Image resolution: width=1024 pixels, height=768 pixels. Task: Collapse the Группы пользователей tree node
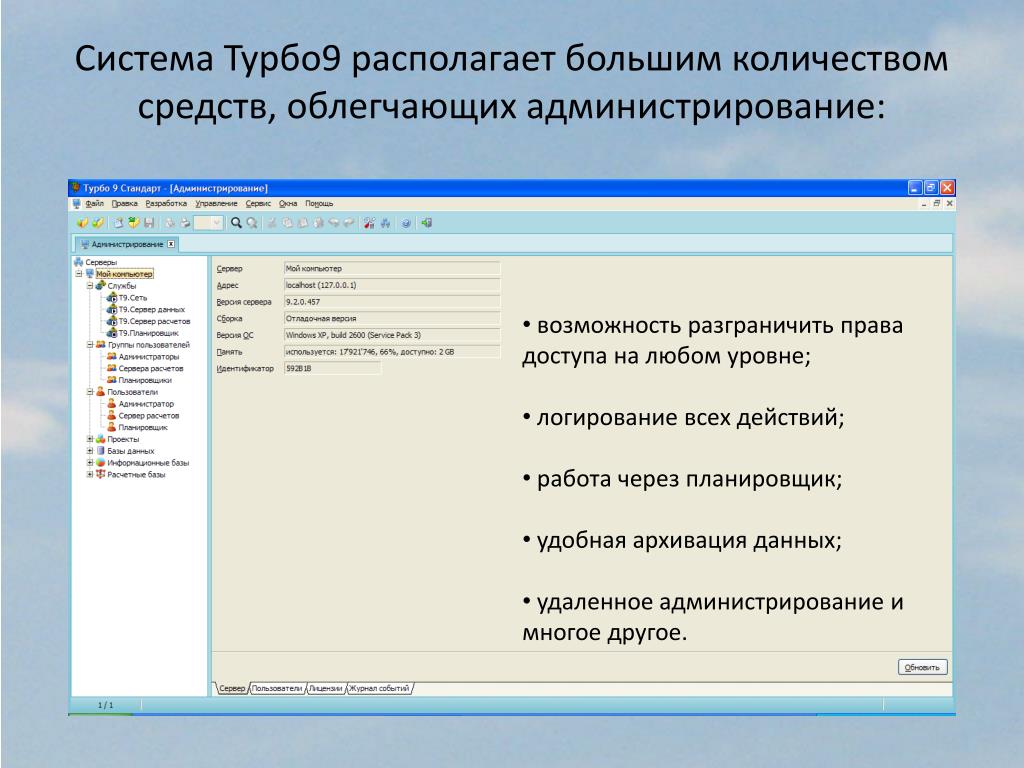pyautogui.click(x=90, y=344)
